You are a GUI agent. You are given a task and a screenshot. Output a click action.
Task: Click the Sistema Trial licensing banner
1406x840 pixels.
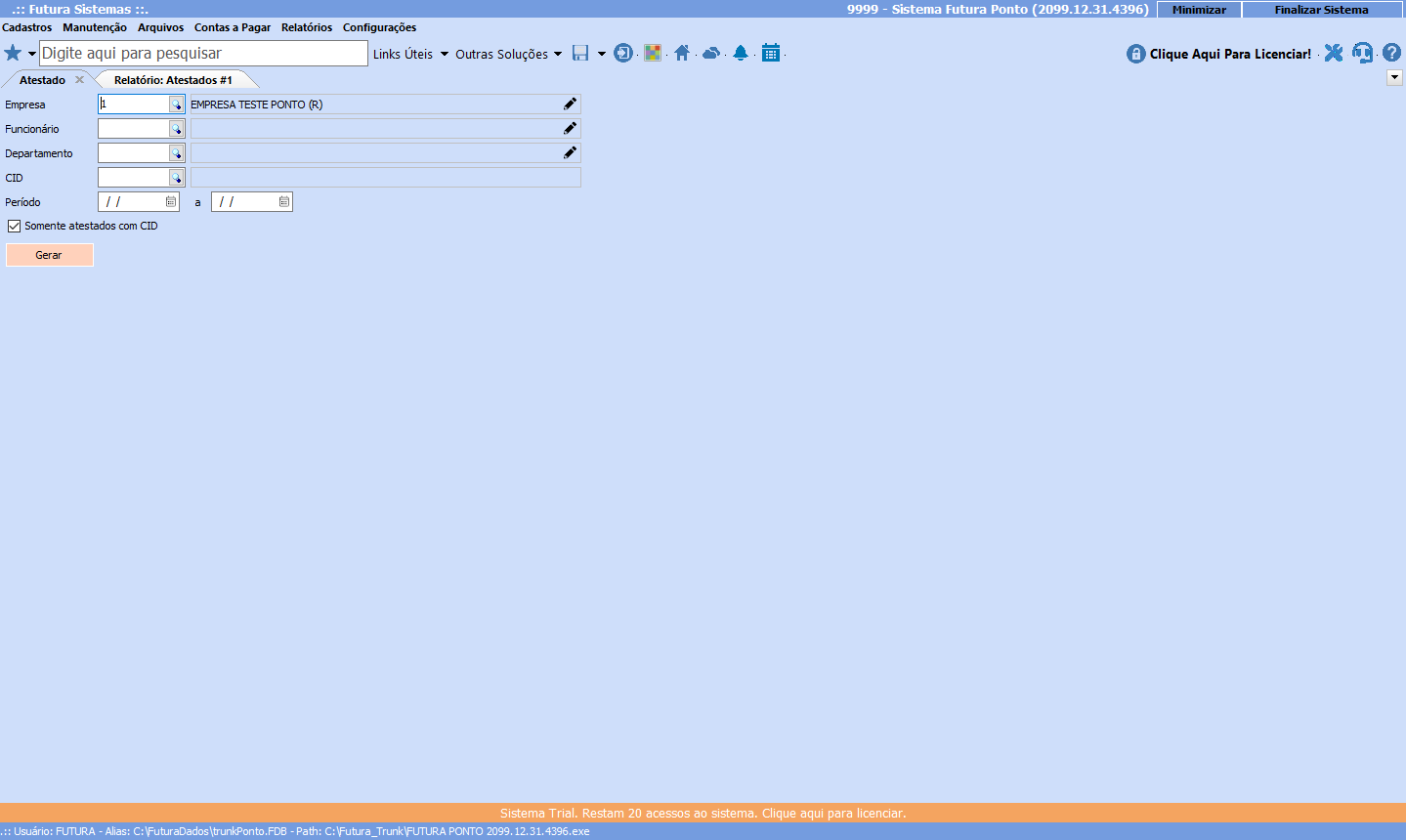[703, 813]
